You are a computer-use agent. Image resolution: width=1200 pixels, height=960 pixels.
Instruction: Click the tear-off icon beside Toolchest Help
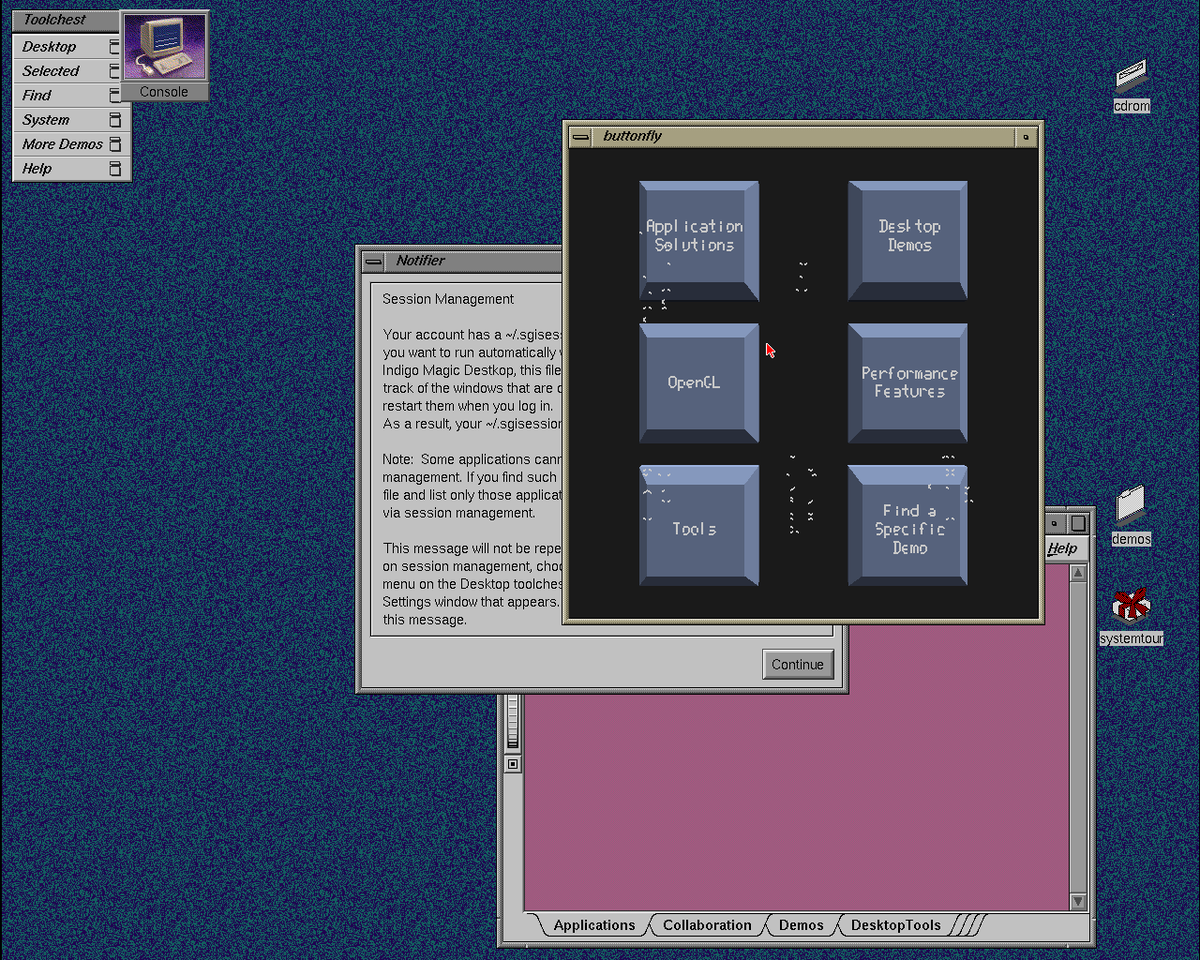pos(114,168)
